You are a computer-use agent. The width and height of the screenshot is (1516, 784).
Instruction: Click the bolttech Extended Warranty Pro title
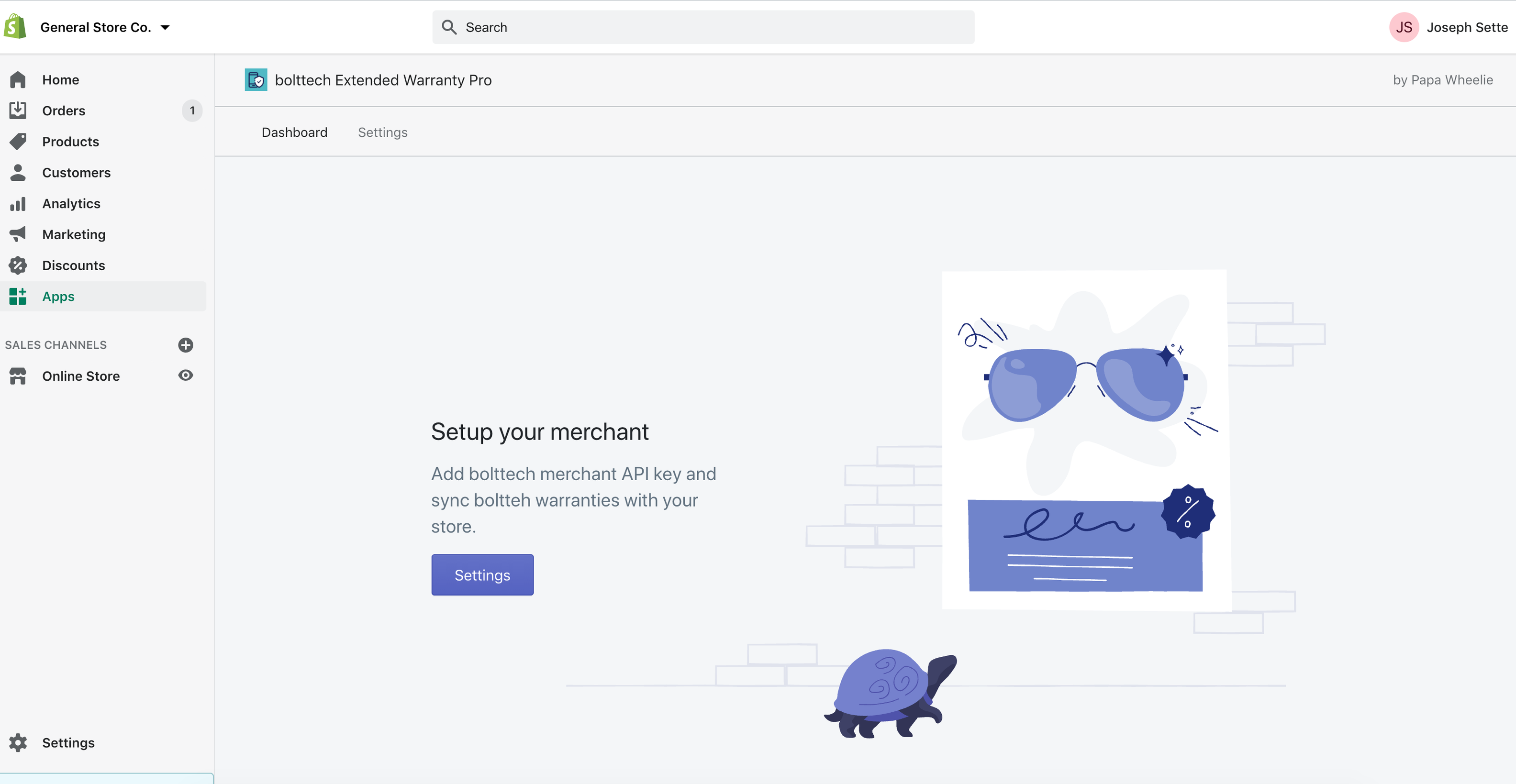tap(383, 80)
